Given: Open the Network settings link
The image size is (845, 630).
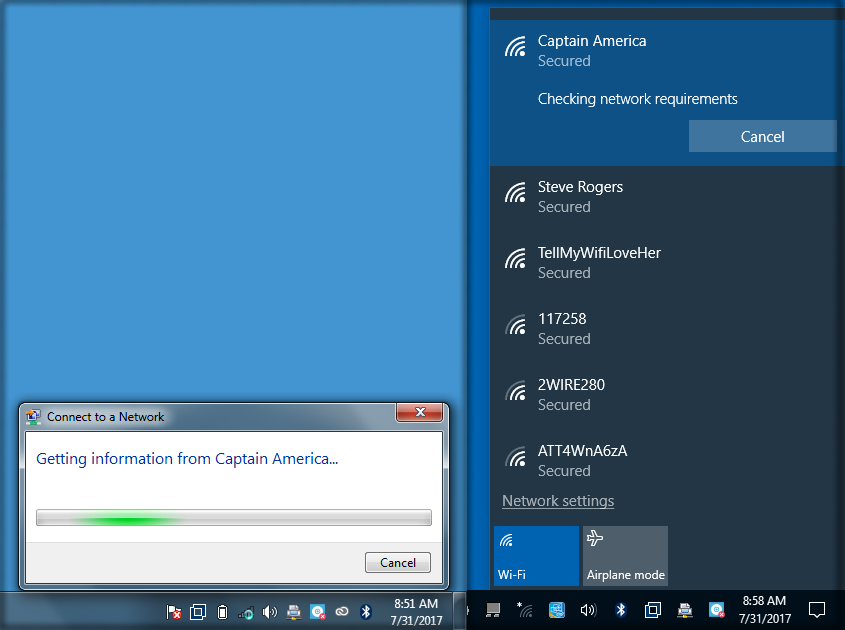Looking at the screenshot, I should click(x=558, y=501).
